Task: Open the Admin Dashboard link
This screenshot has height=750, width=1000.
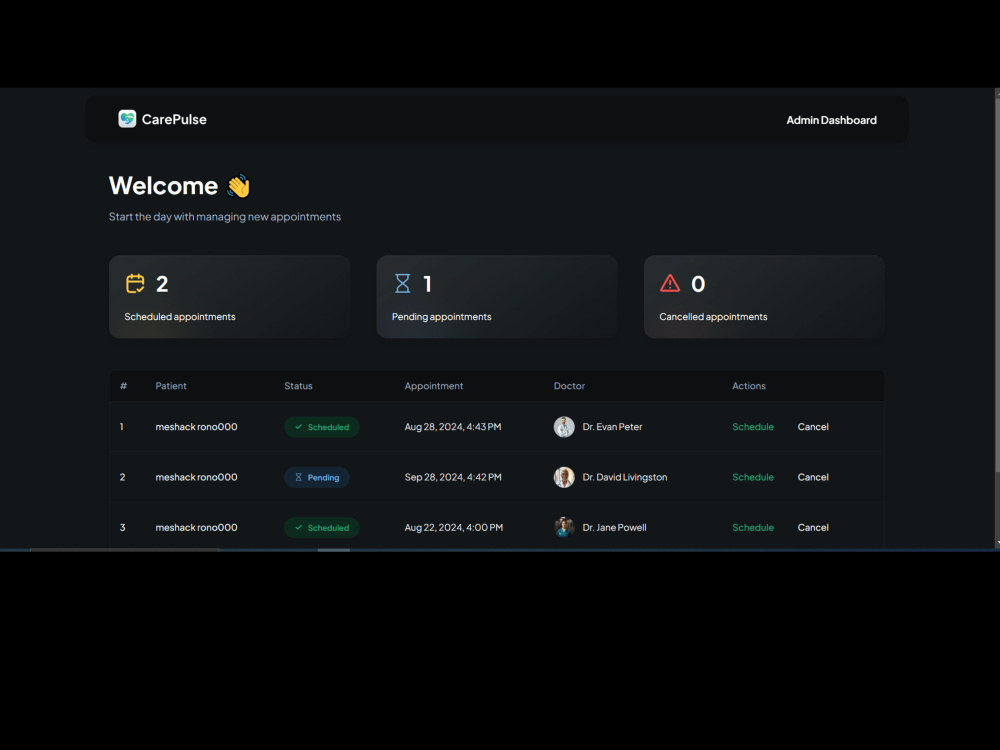Action: (x=831, y=120)
